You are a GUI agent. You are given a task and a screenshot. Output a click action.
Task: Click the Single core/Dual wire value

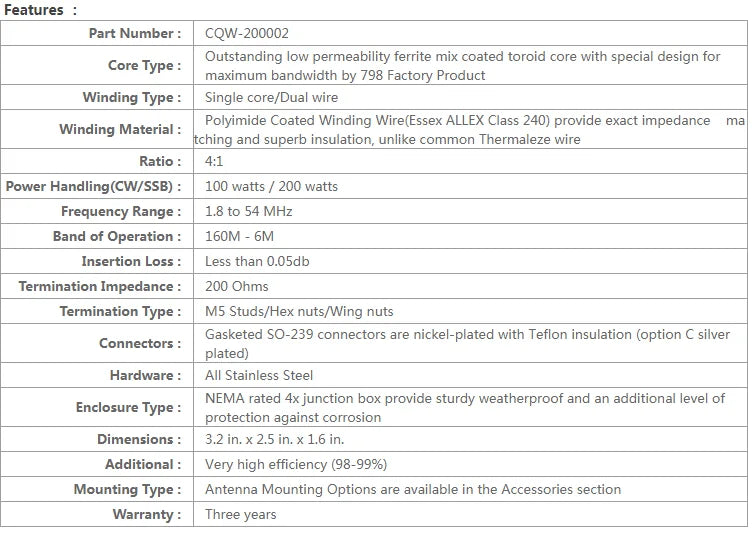(271, 97)
